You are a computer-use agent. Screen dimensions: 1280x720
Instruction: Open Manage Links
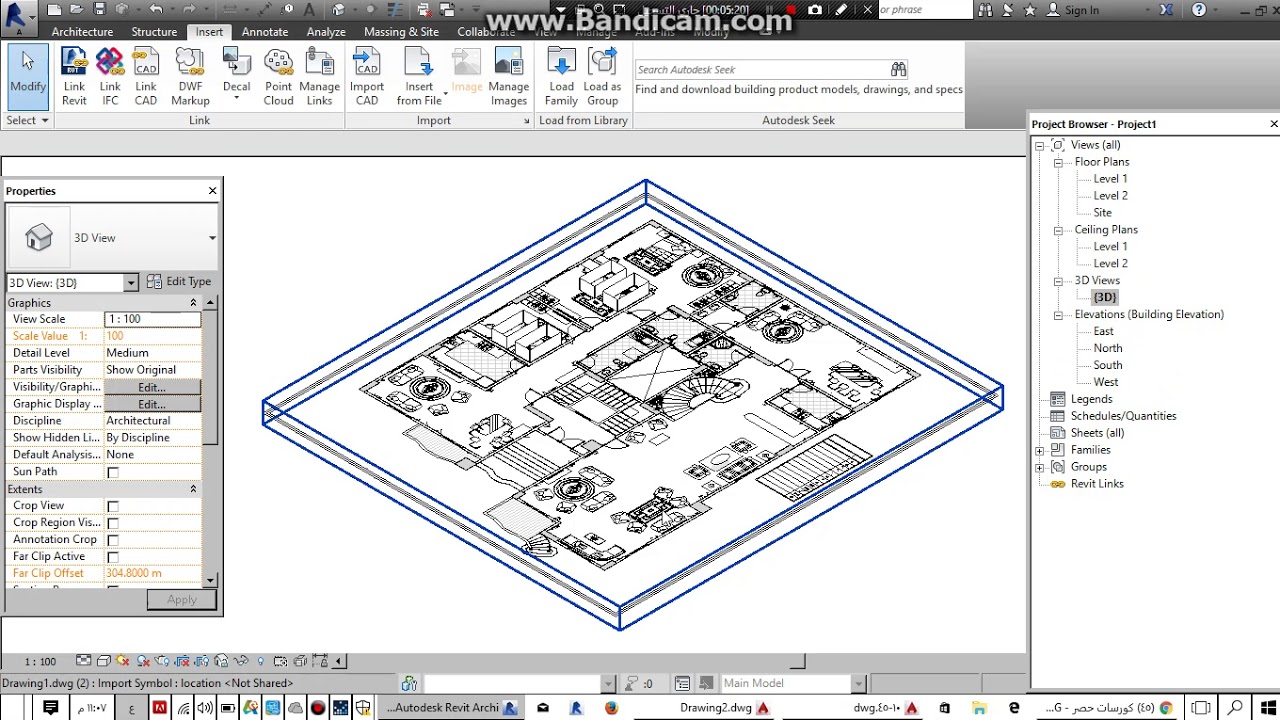pos(319,76)
